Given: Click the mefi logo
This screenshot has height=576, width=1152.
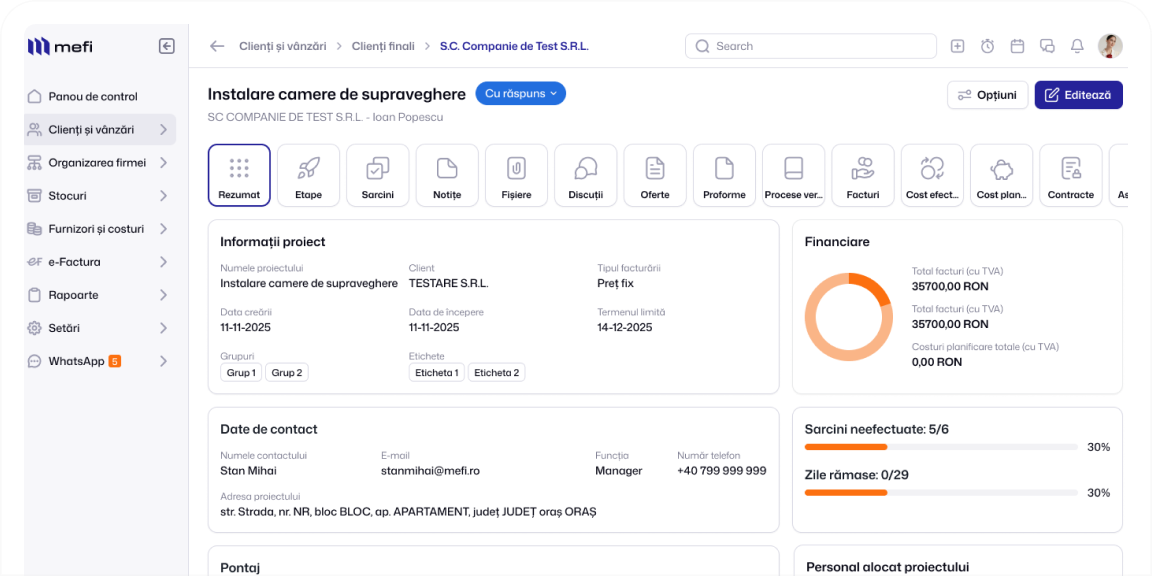Looking at the screenshot, I should click(60, 47).
